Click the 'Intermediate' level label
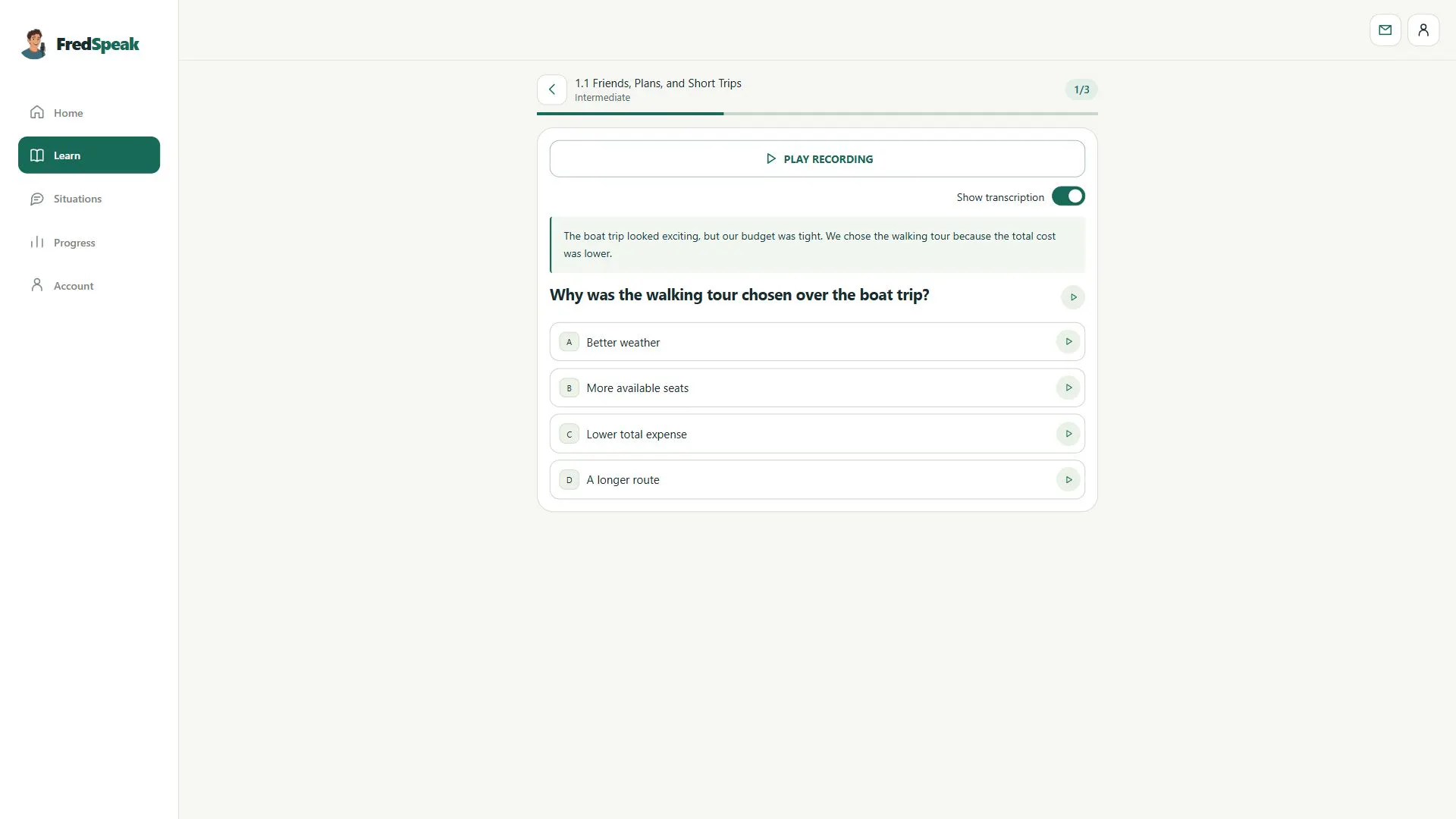1456x819 pixels. pos(602,98)
